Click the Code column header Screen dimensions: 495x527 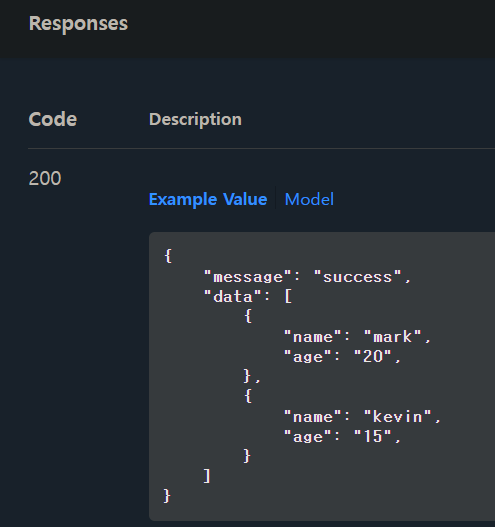(53, 119)
